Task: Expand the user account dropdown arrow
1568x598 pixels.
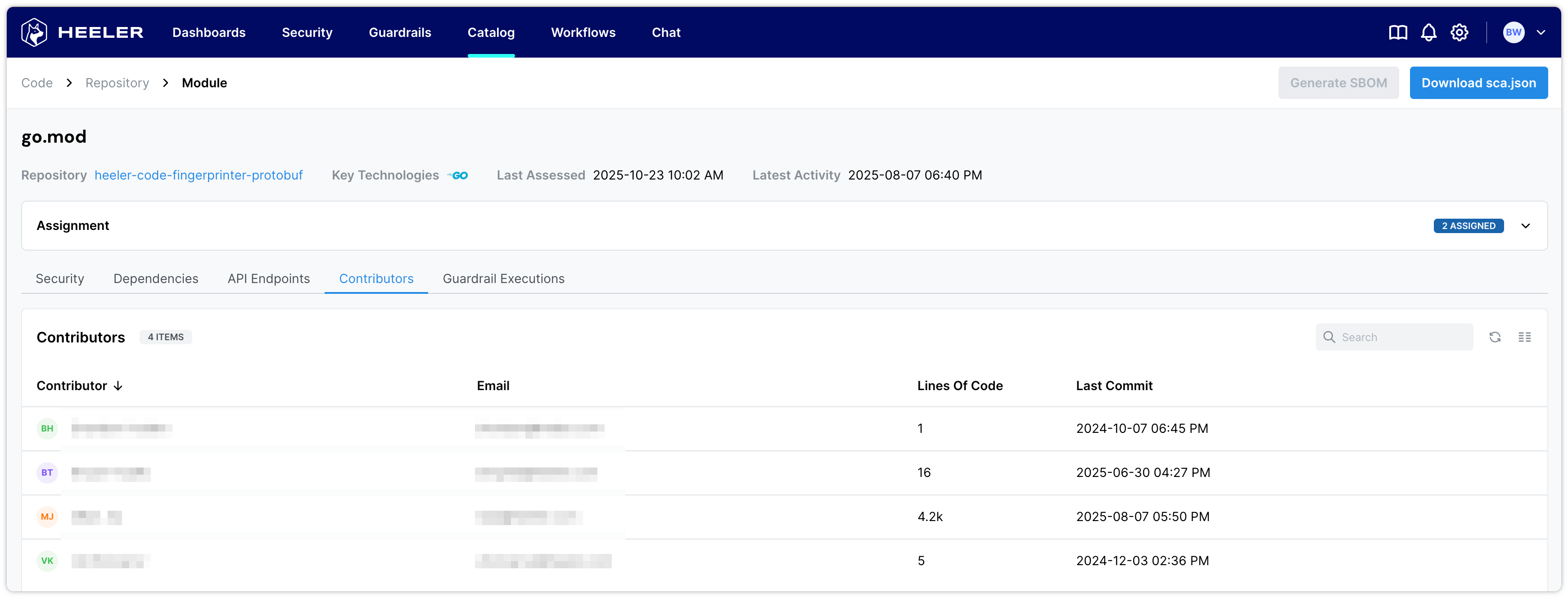Action: pyautogui.click(x=1541, y=33)
